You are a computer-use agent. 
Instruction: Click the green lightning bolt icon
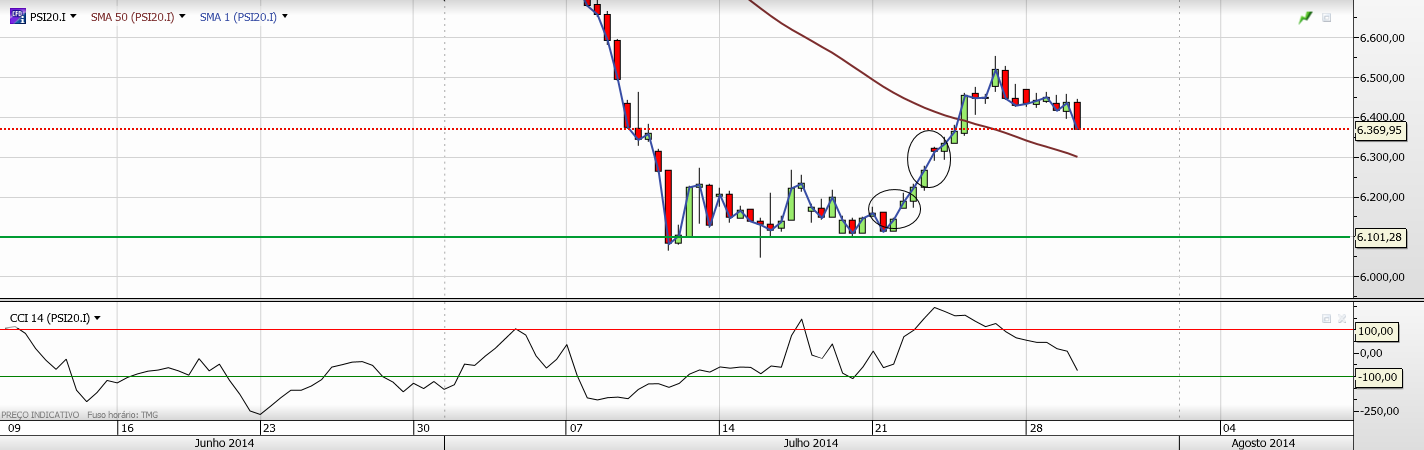[x=1305, y=17]
